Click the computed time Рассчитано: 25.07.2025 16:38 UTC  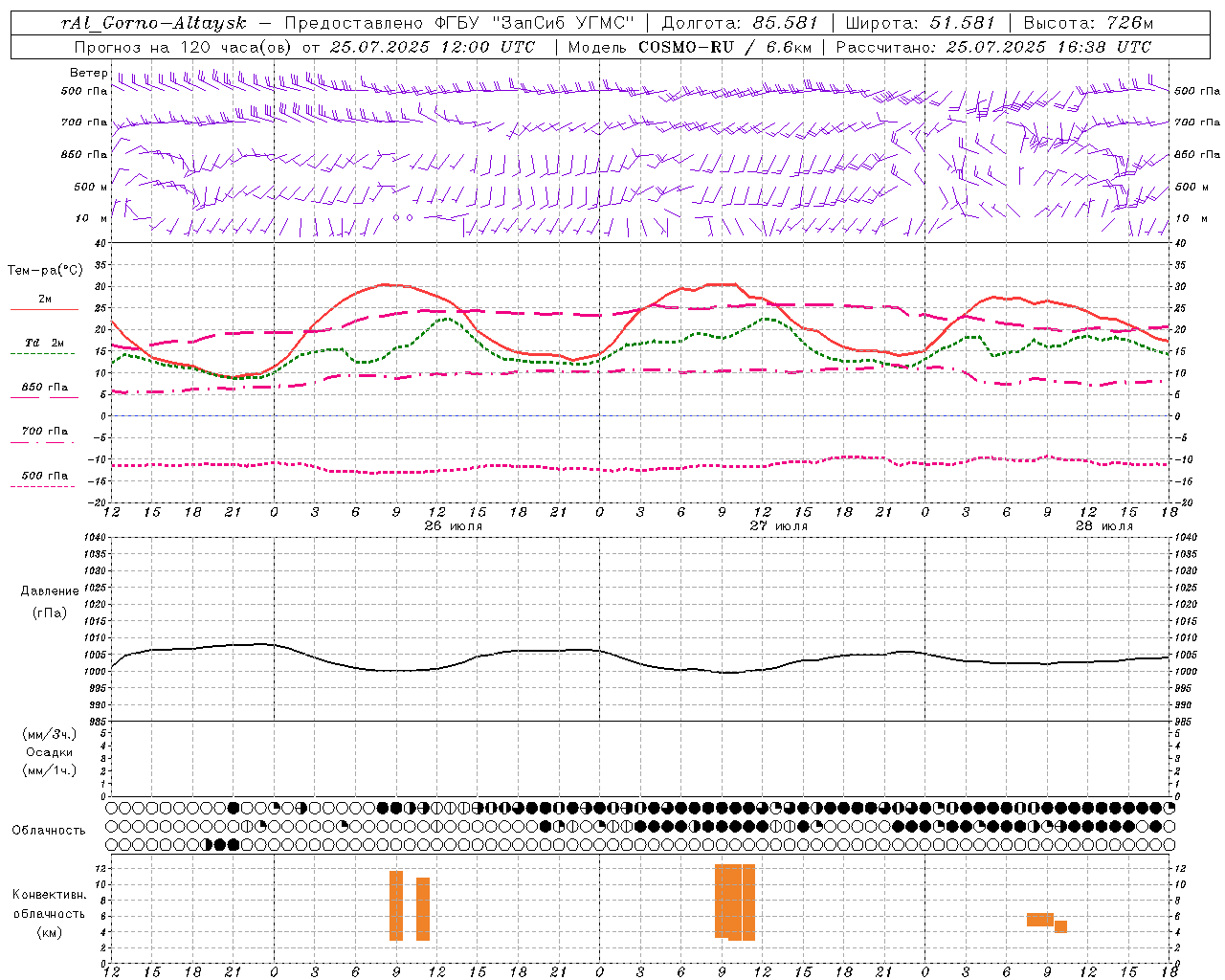(x=993, y=47)
